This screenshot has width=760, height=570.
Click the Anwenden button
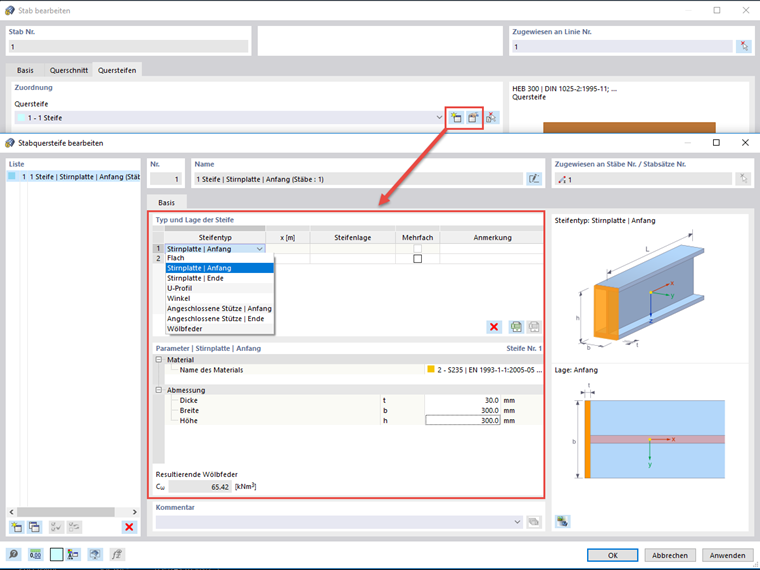pyautogui.click(x=728, y=555)
